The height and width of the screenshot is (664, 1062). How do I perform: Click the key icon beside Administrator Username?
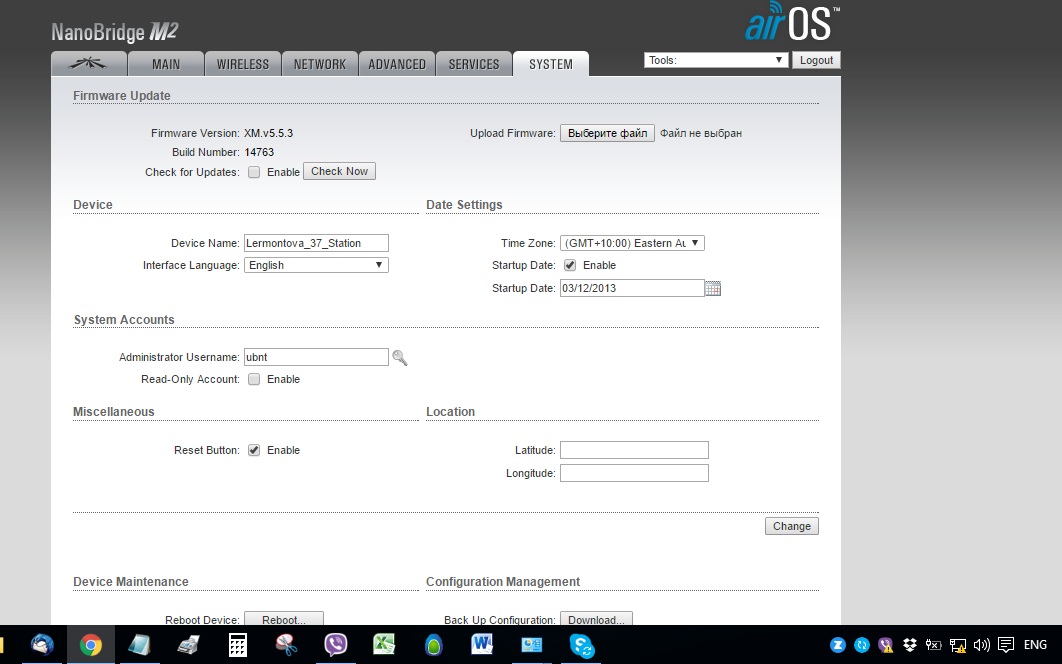400,358
